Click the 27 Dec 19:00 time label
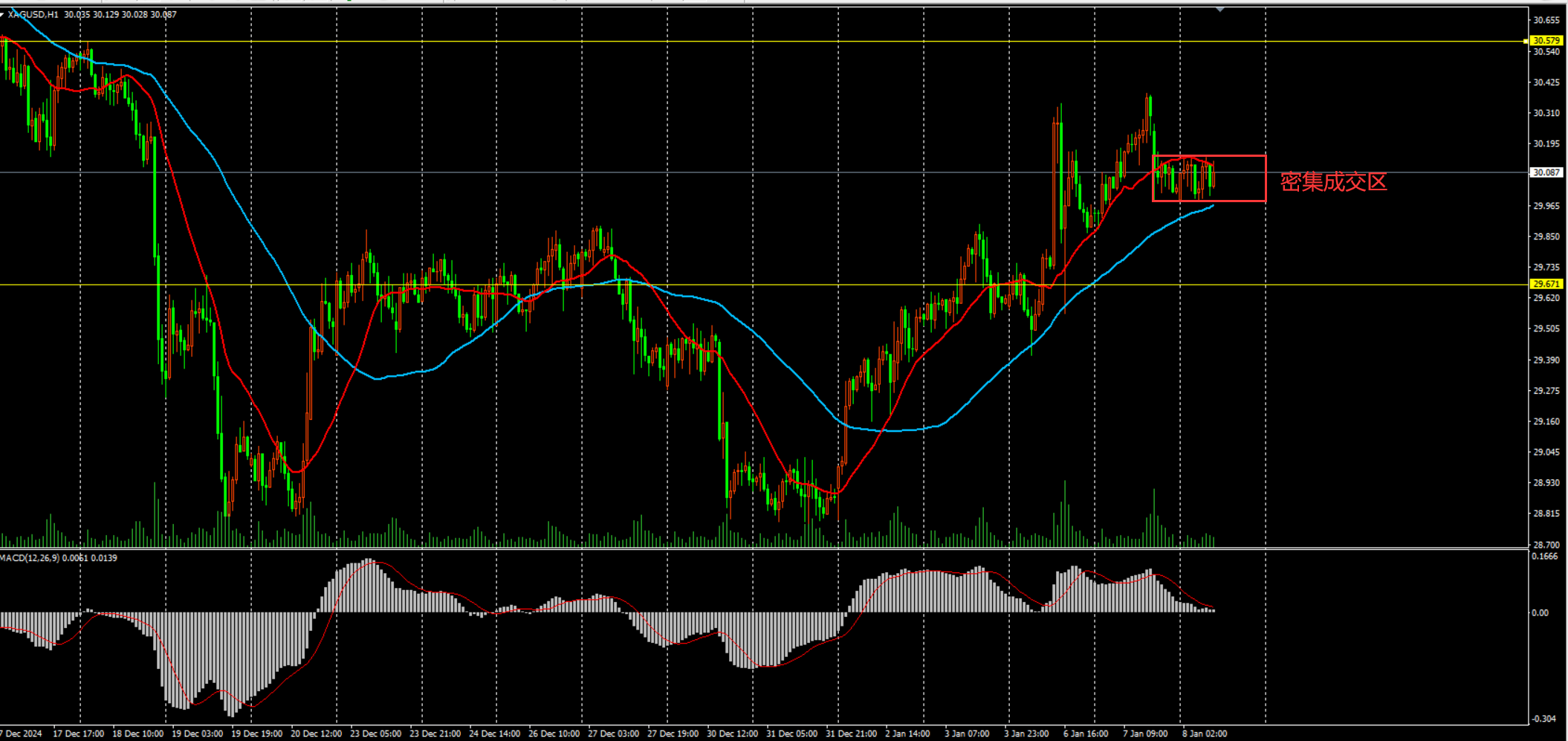Screen dimensions: 1568x741 tap(673, 734)
